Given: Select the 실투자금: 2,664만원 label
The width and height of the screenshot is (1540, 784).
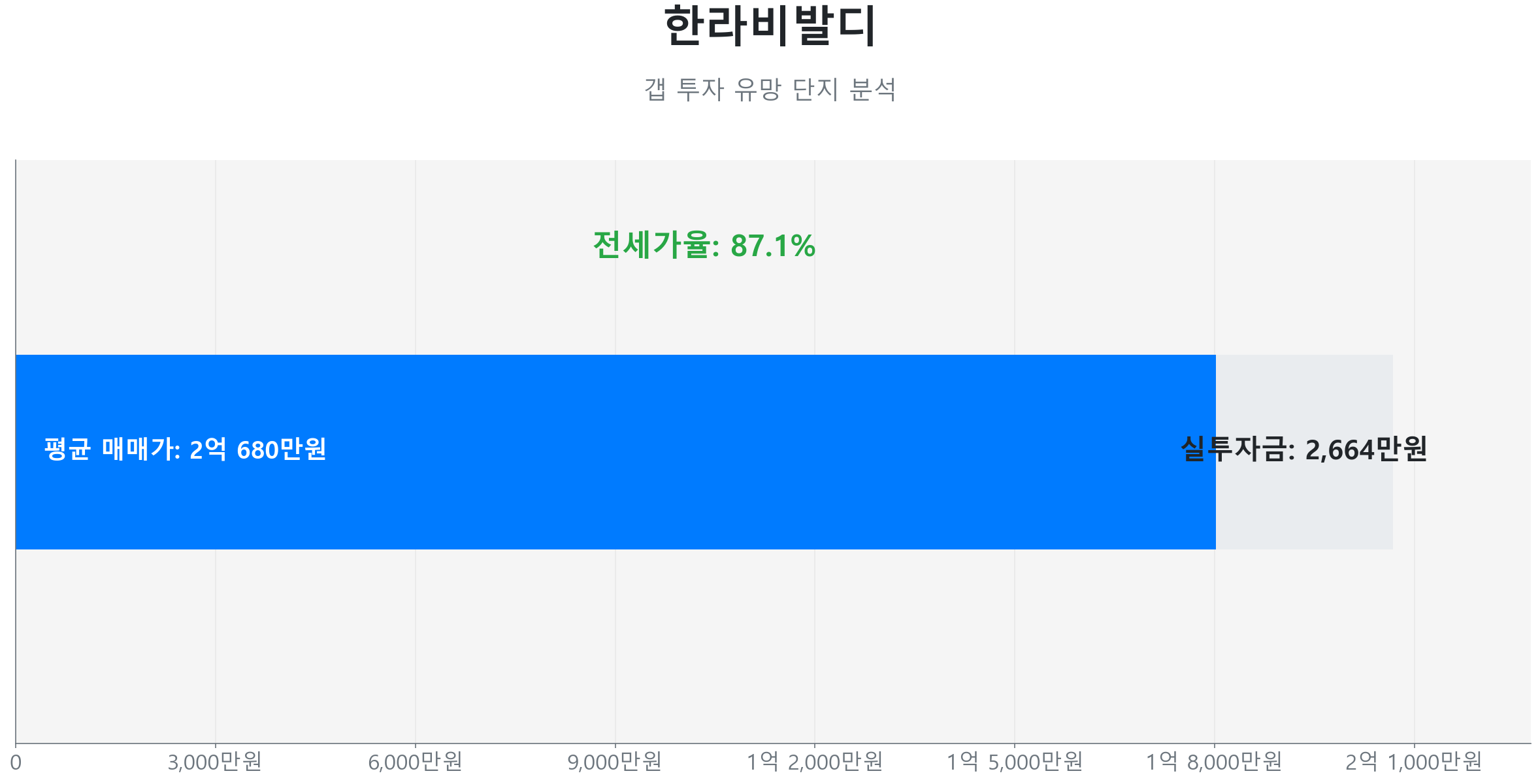Looking at the screenshot, I should 1303,449.
